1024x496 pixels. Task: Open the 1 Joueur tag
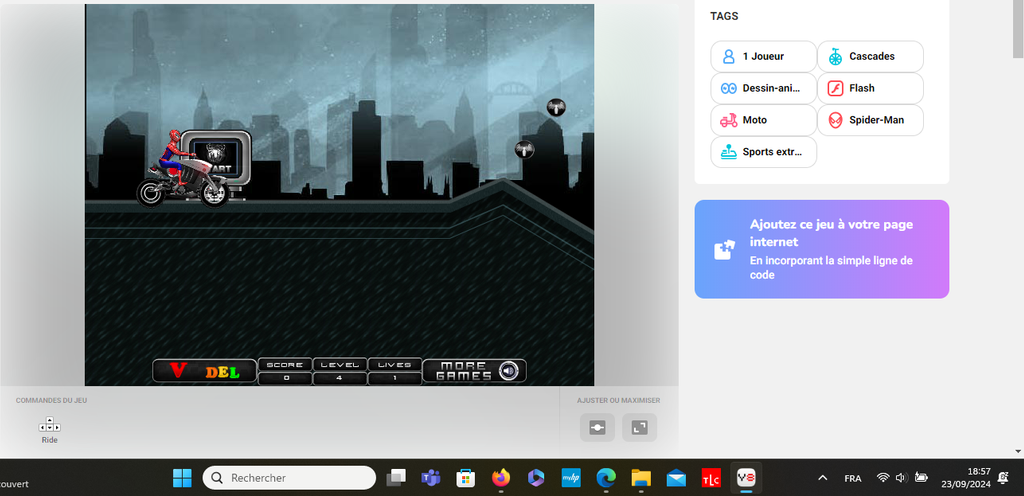(763, 57)
